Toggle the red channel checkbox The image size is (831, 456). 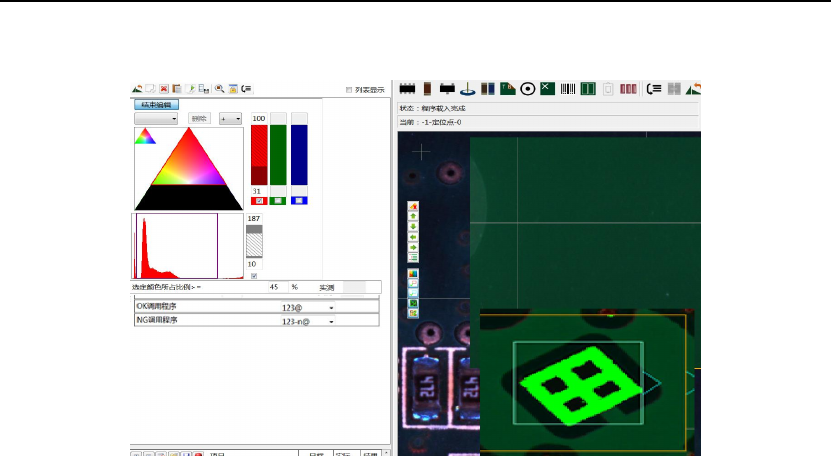coord(259,201)
